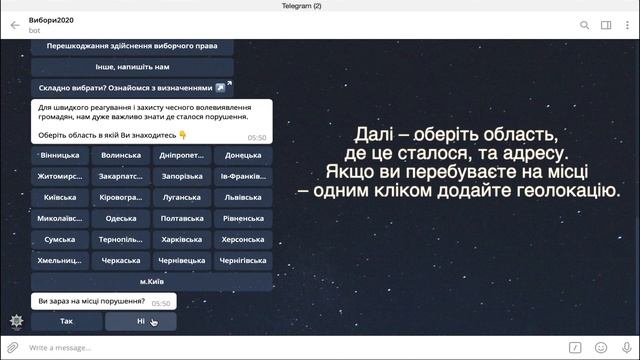
Task: Open chat search magnifier icon
Action: [x=584, y=25]
